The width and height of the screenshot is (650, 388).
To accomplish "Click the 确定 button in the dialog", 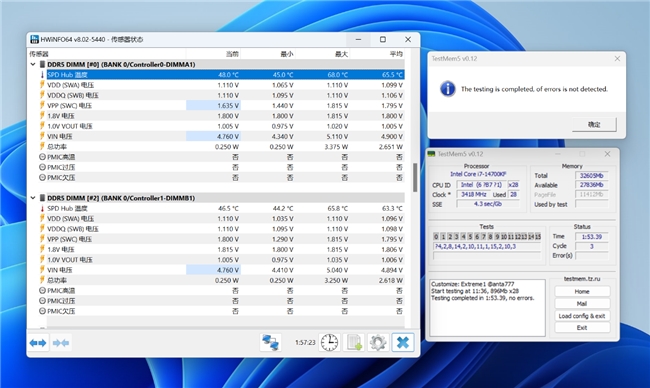I will click(x=594, y=124).
